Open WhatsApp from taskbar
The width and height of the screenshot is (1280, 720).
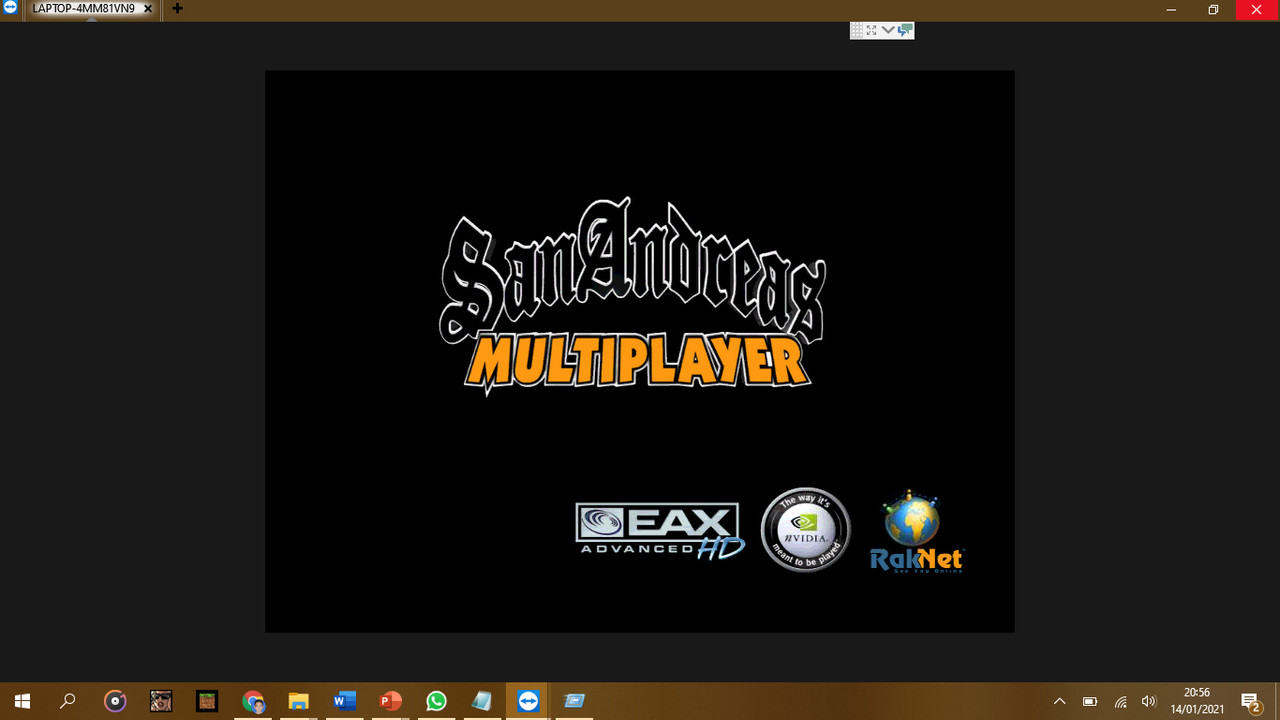[436, 701]
